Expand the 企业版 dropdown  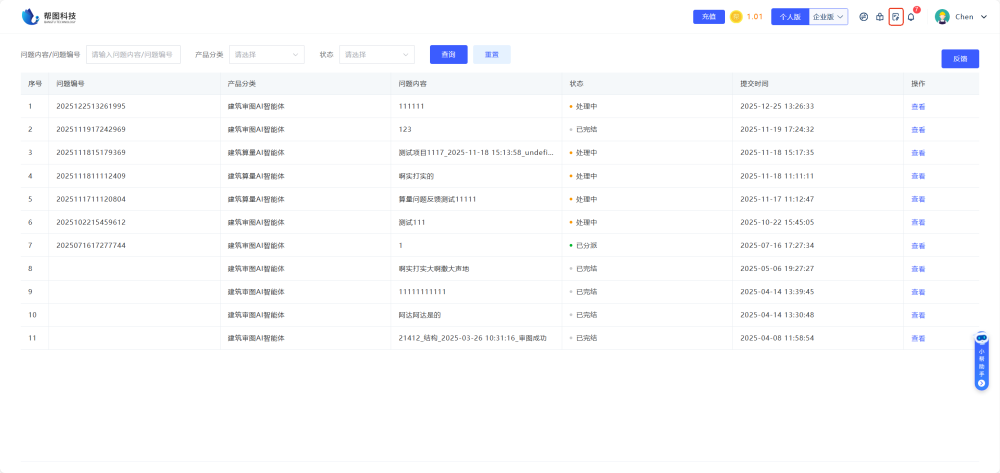pos(828,17)
